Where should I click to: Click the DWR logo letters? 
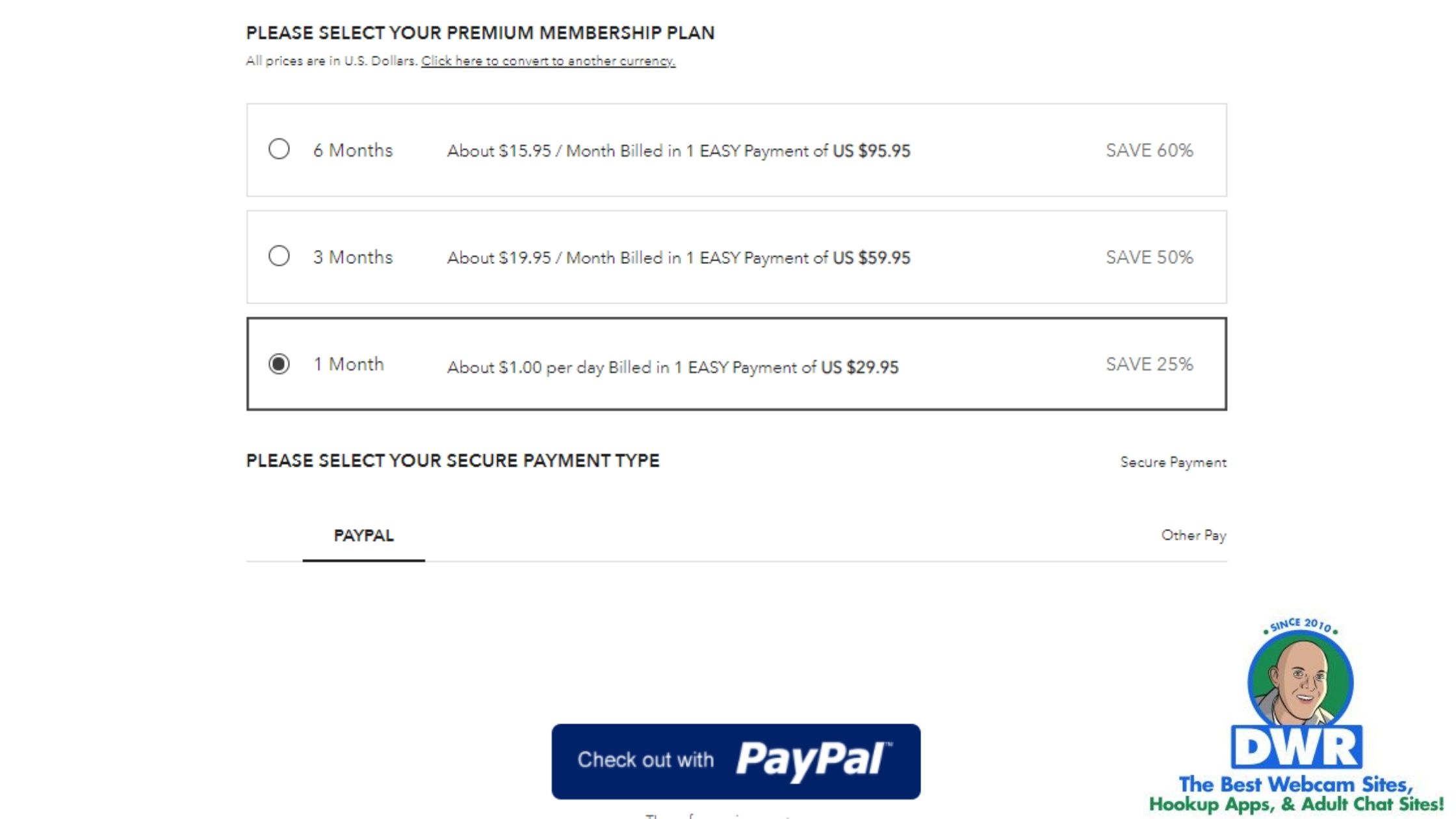pos(1297,747)
